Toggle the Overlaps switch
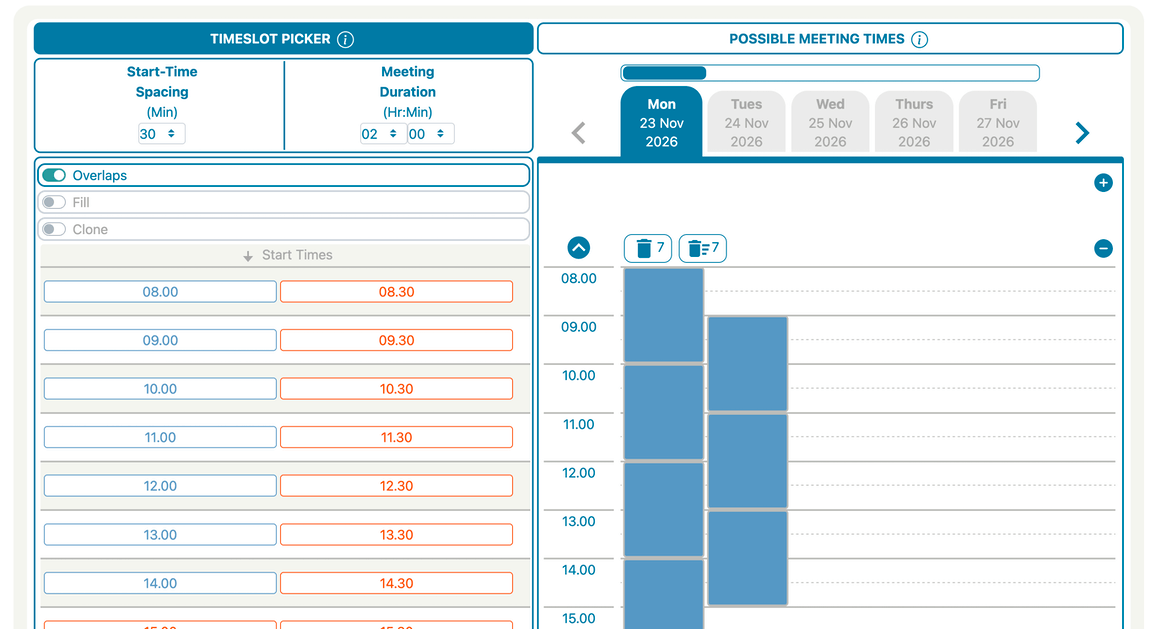The image size is (1150, 629). [x=54, y=175]
